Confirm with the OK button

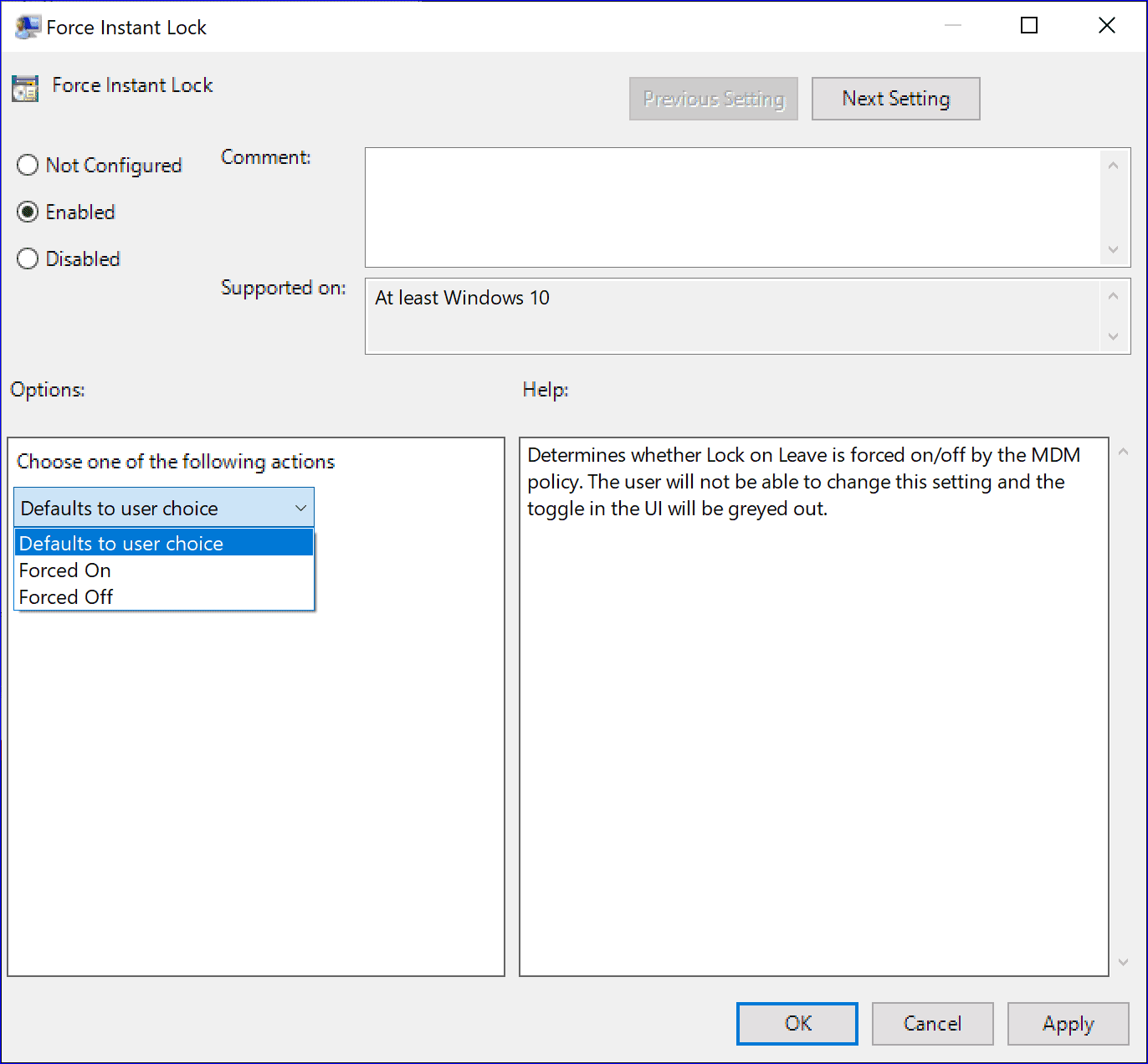(x=797, y=1023)
